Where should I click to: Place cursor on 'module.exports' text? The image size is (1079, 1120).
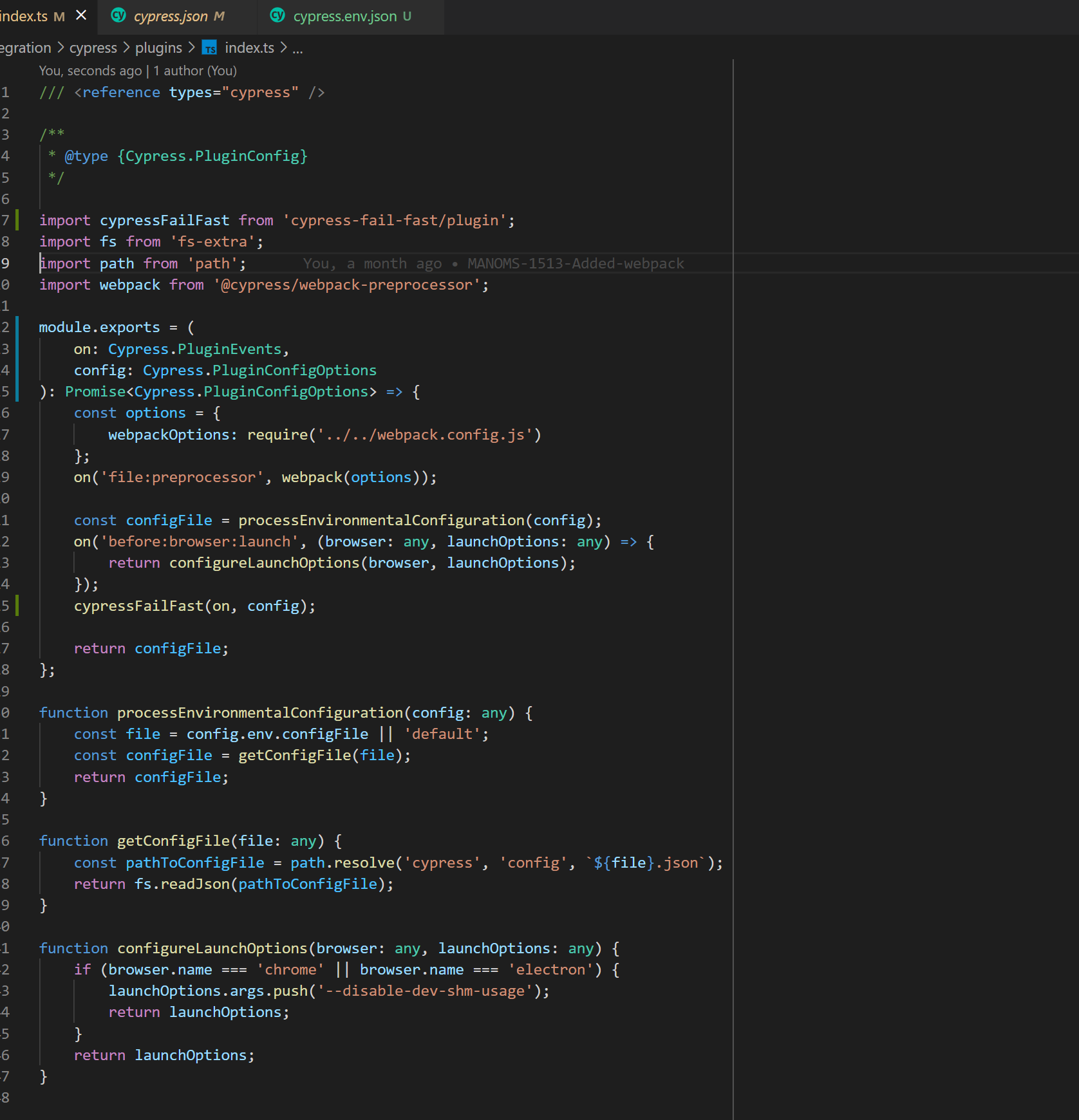[99, 328]
